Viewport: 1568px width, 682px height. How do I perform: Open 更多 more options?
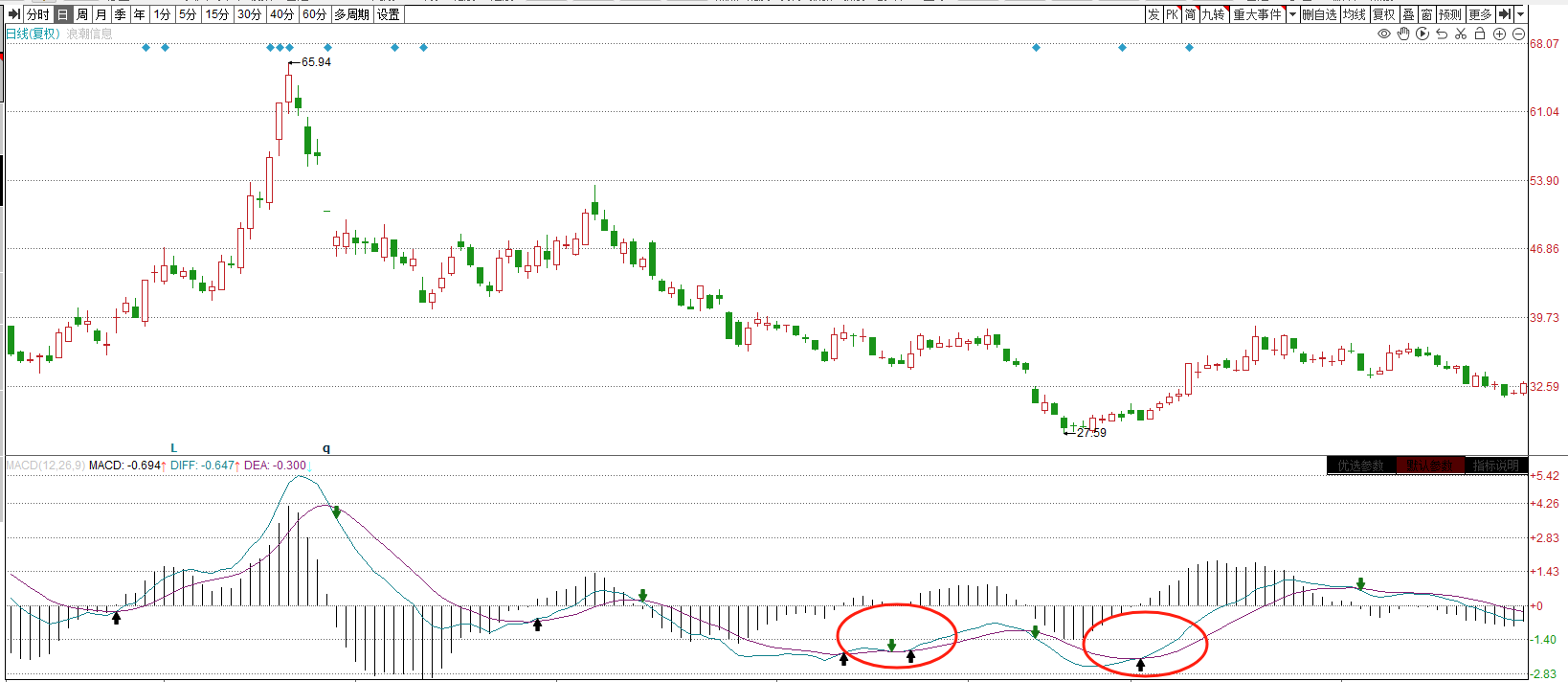coord(1480,14)
